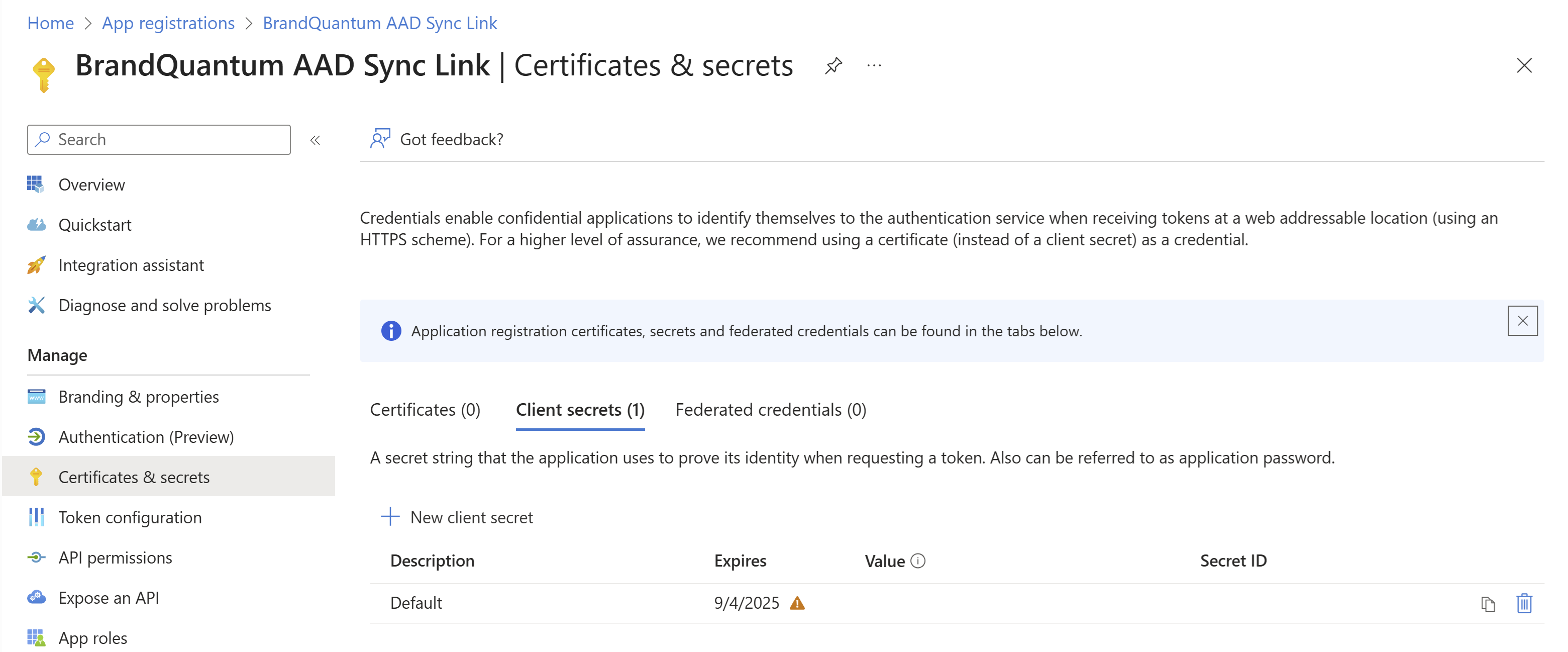Go to Home breadcrumb

click(51, 23)
